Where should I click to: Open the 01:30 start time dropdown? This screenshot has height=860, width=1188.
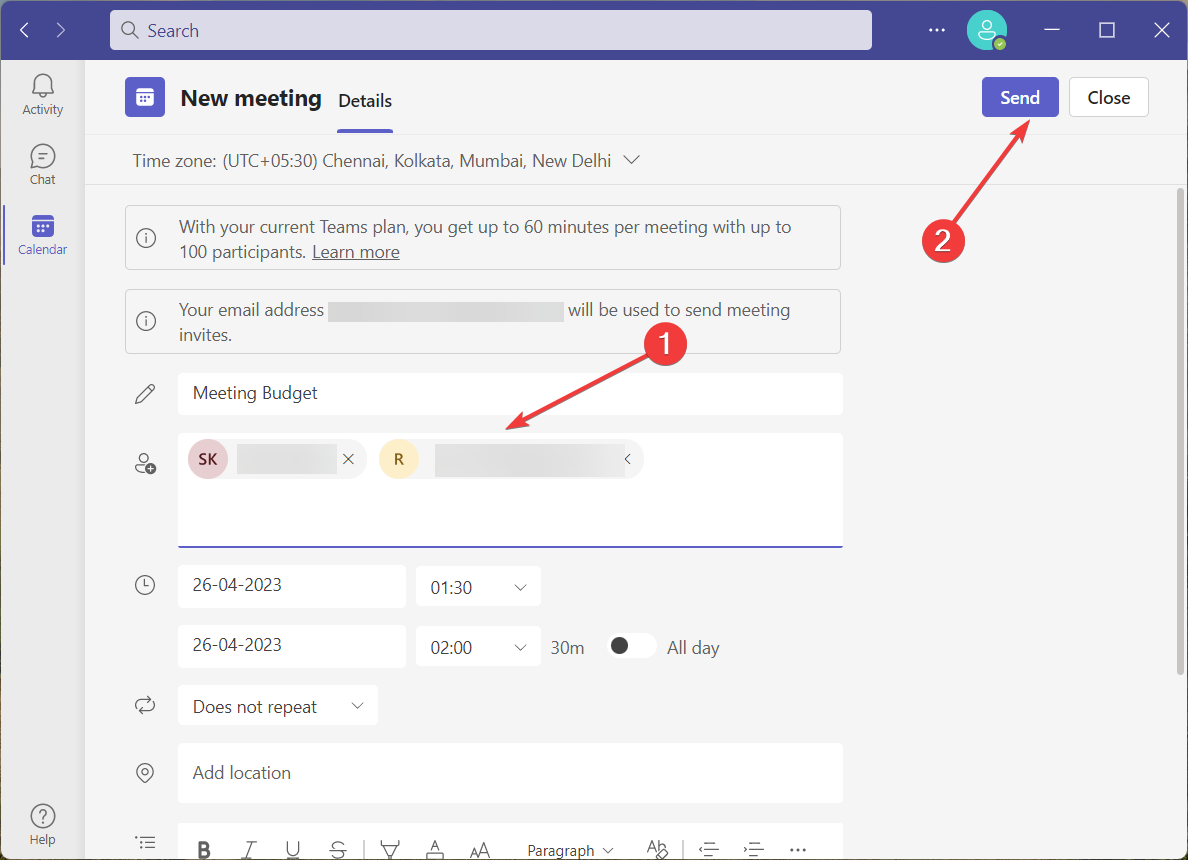(478, 586)
